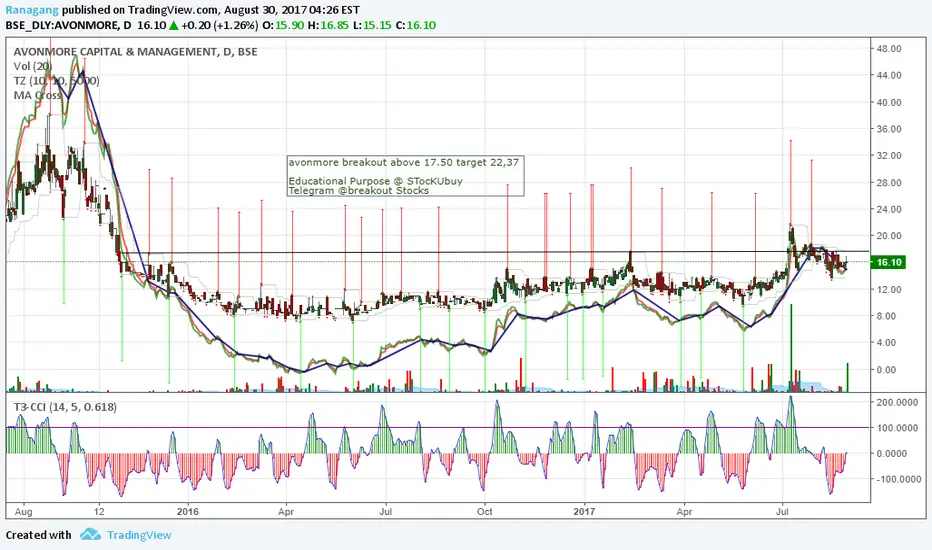Click the Aug date label on time axis
The height and width of the screenshot is (550, 932).
click(23, 511)
